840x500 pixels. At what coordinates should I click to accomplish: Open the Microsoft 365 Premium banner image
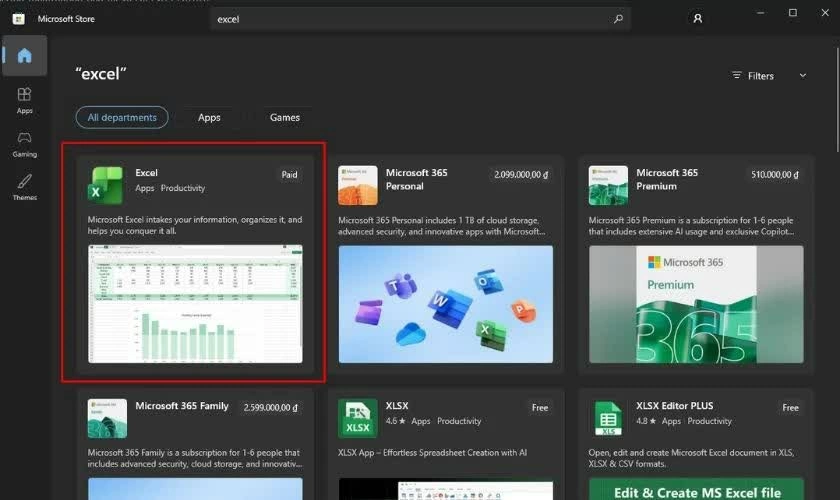tap(696, 304)
